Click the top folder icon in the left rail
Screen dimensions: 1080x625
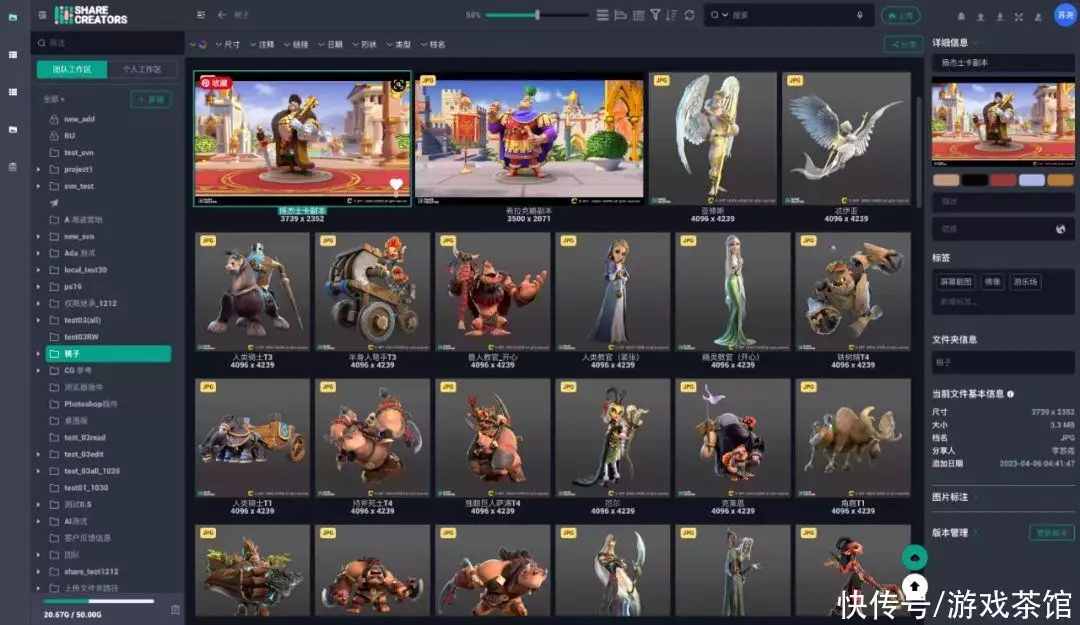[x=13, y=17]
